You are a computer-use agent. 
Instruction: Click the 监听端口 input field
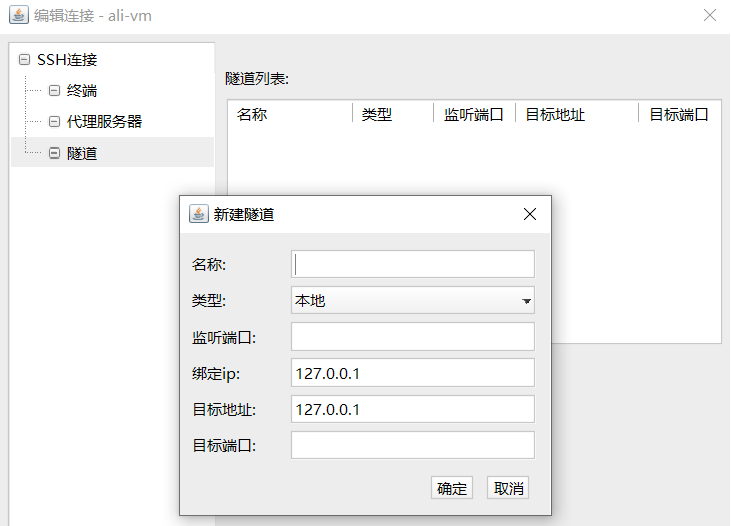click(412, 337)
